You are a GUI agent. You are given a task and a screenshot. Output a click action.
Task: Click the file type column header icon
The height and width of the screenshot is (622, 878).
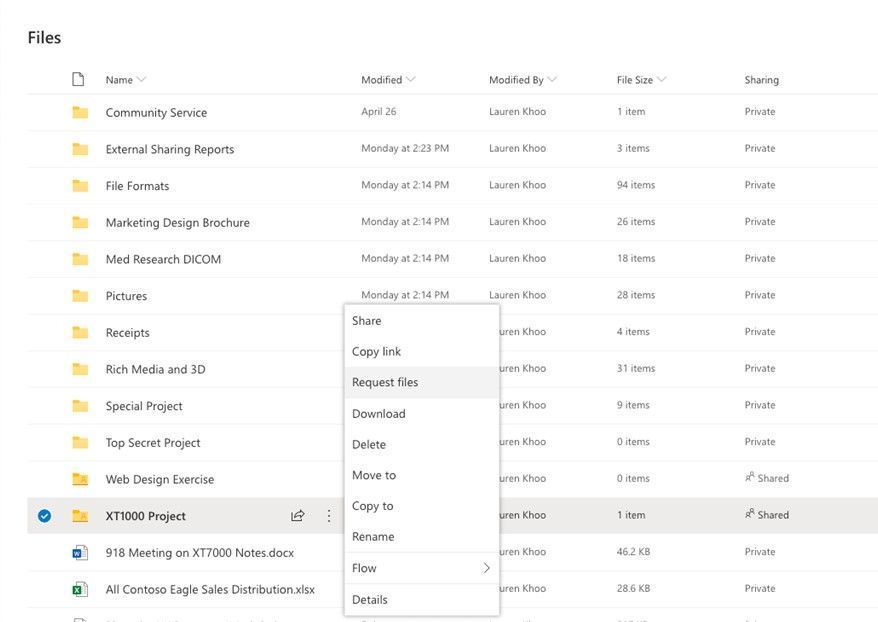78,79
